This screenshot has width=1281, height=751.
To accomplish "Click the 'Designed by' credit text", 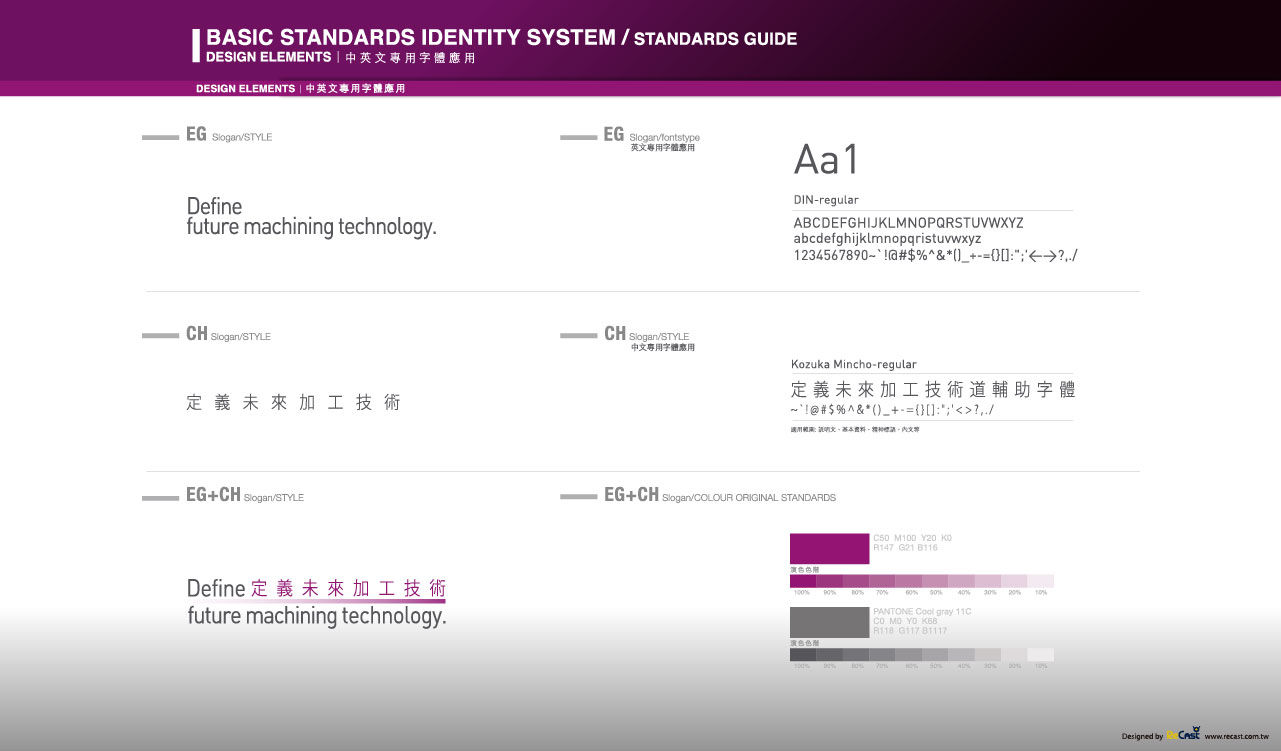I will click(x=1143, y=737).
